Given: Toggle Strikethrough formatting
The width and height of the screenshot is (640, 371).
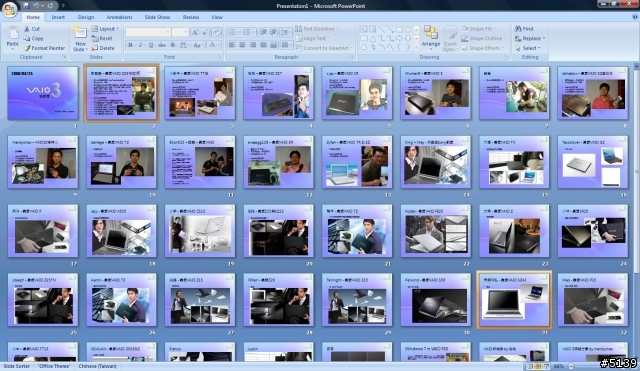Looking at the screenshot, I should click(162, 45).
